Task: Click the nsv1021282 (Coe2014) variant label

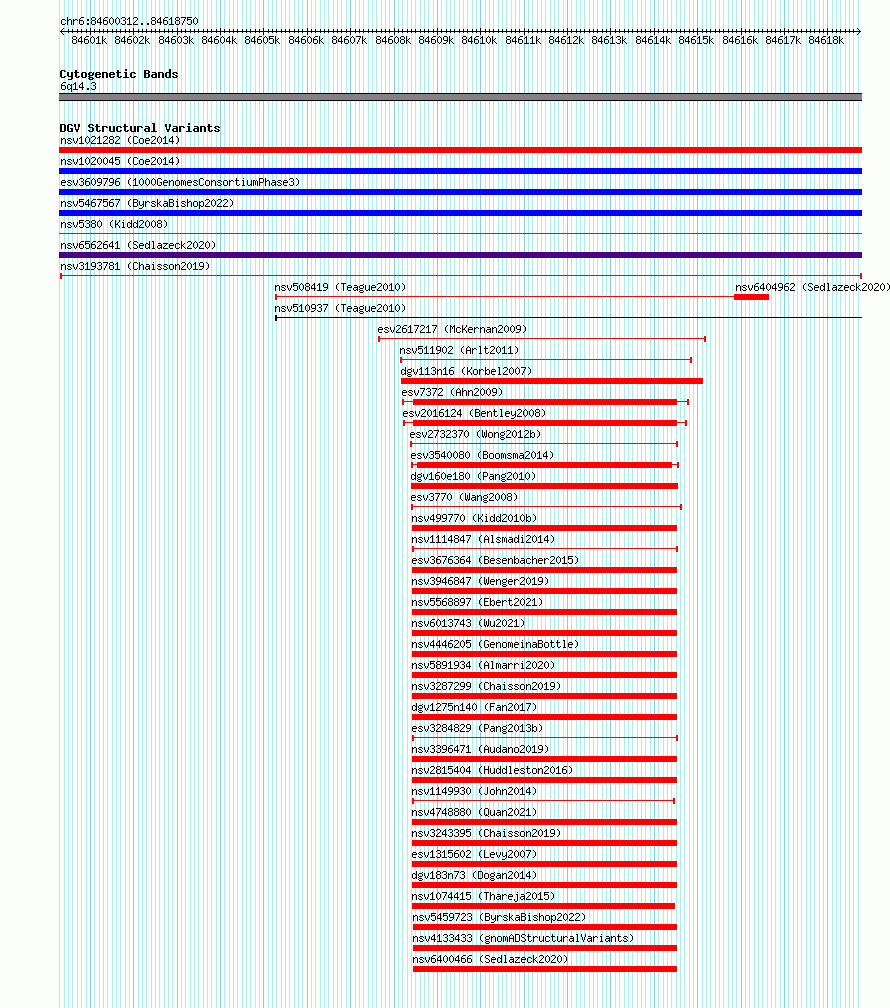Action: [120, 140]
